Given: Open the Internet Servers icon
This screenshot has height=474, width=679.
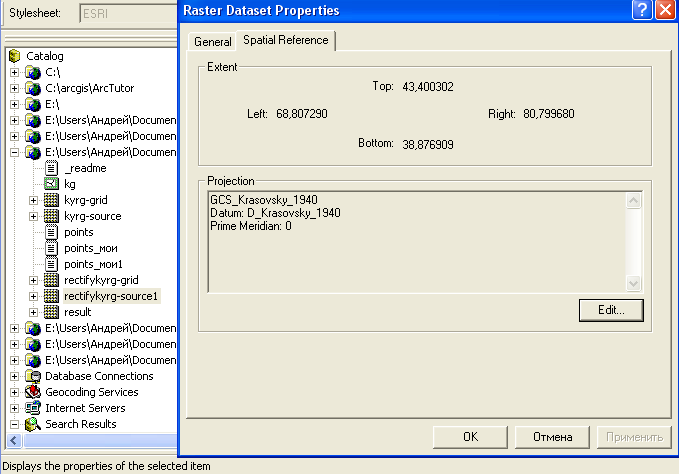Looking at the screenshot, I should tap(33, 408).
